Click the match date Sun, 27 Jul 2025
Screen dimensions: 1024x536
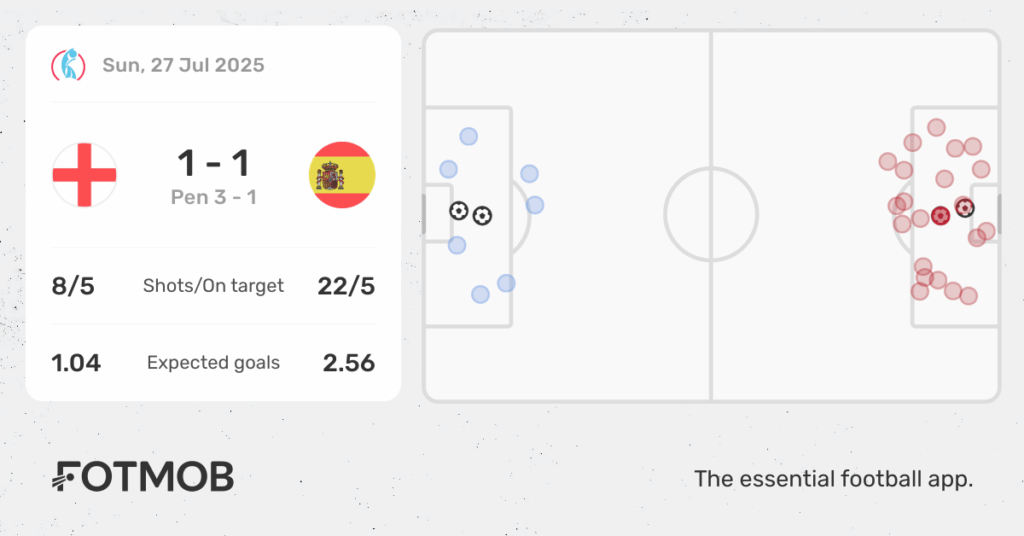pyautogui.click(x=184, y=65)
